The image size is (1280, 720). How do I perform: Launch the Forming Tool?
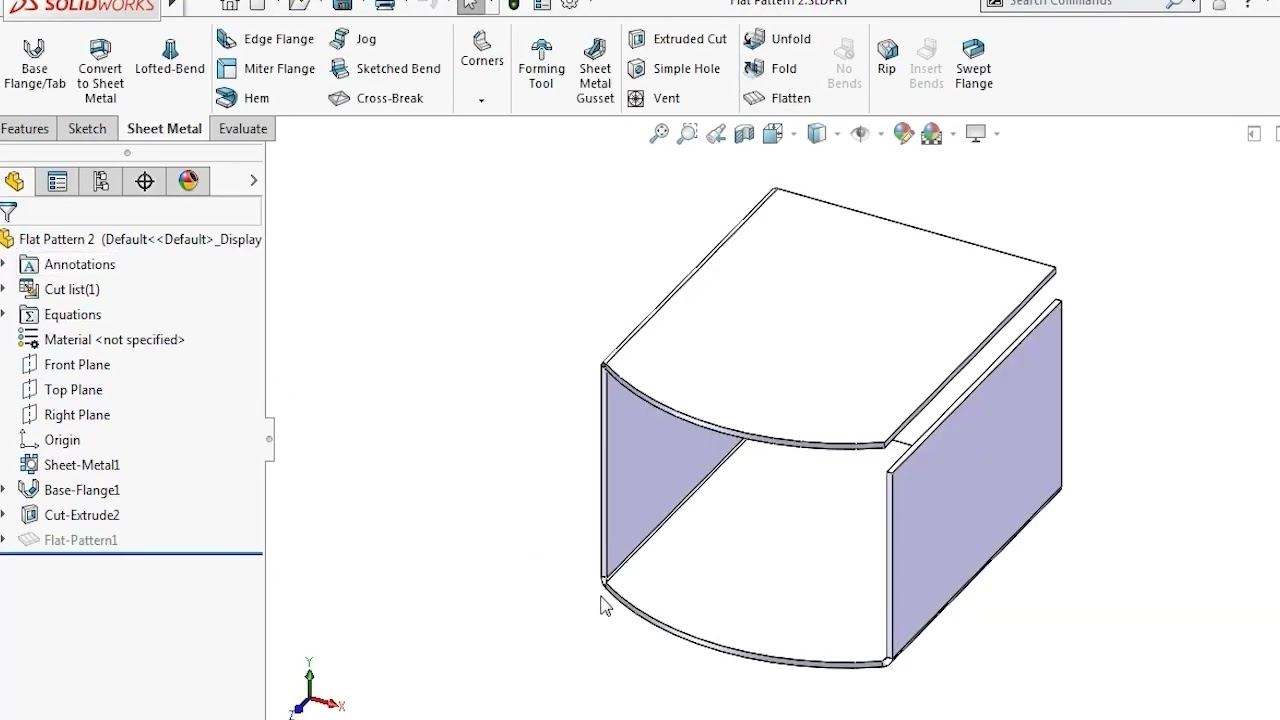click(x=541, y=64)
